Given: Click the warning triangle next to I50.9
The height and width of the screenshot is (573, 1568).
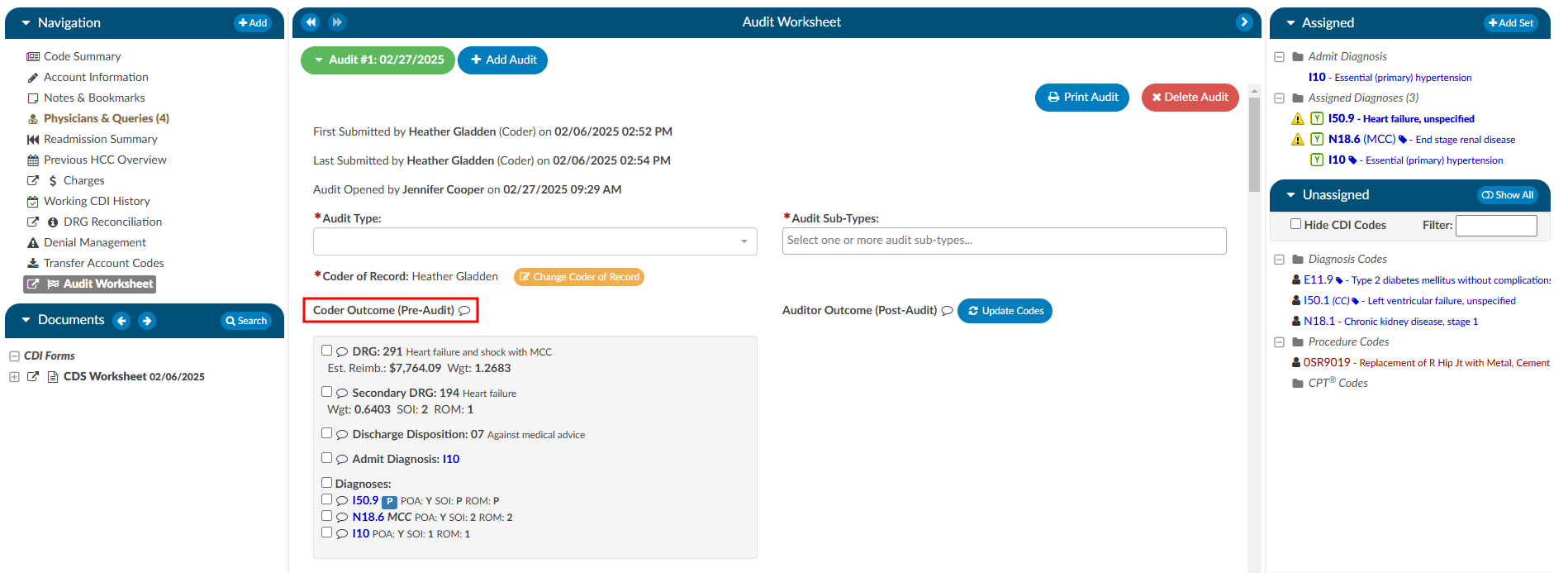Looking at the screenshot, I should click(1298, 119).
